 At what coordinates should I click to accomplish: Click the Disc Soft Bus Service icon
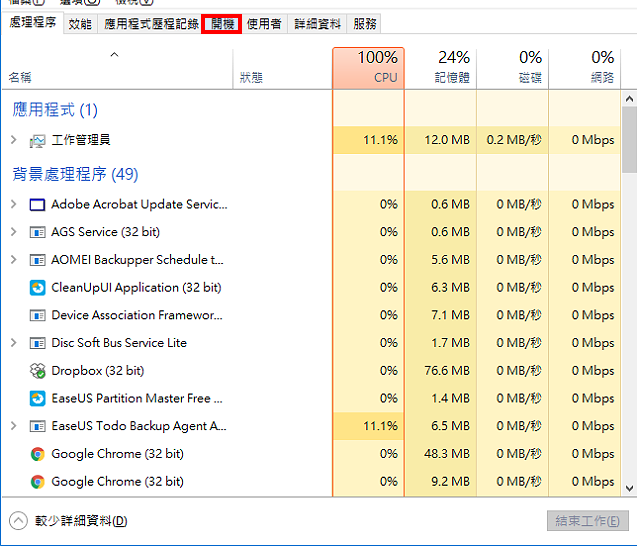pos(37,343)
